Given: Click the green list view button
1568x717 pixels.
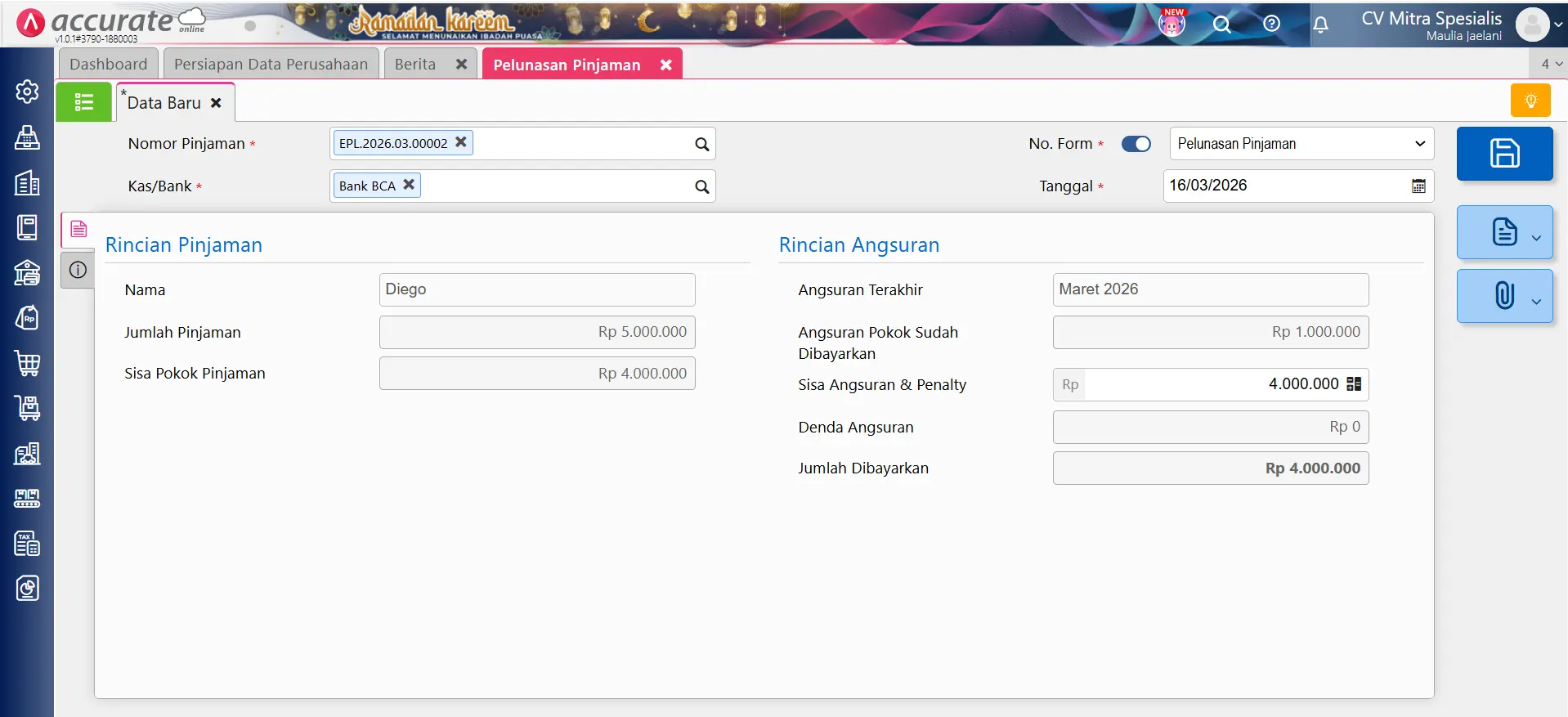Looking at the screenshot, I should click(x=83, y=102).
